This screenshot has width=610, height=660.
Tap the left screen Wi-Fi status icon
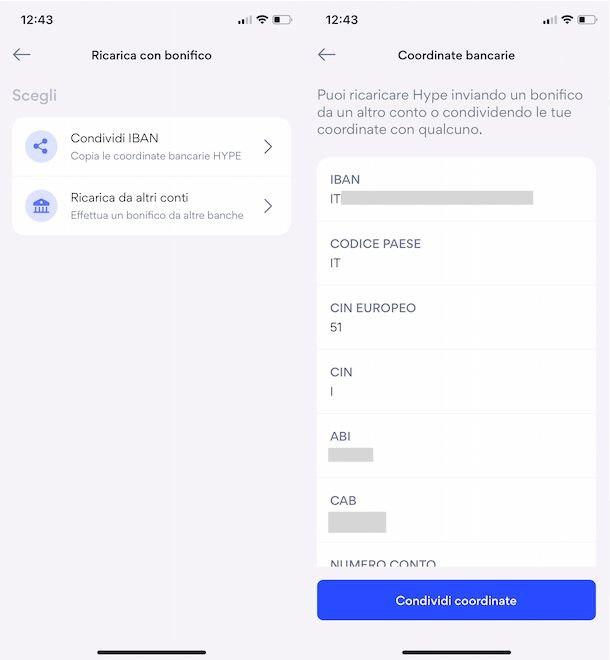pos(262,19)
